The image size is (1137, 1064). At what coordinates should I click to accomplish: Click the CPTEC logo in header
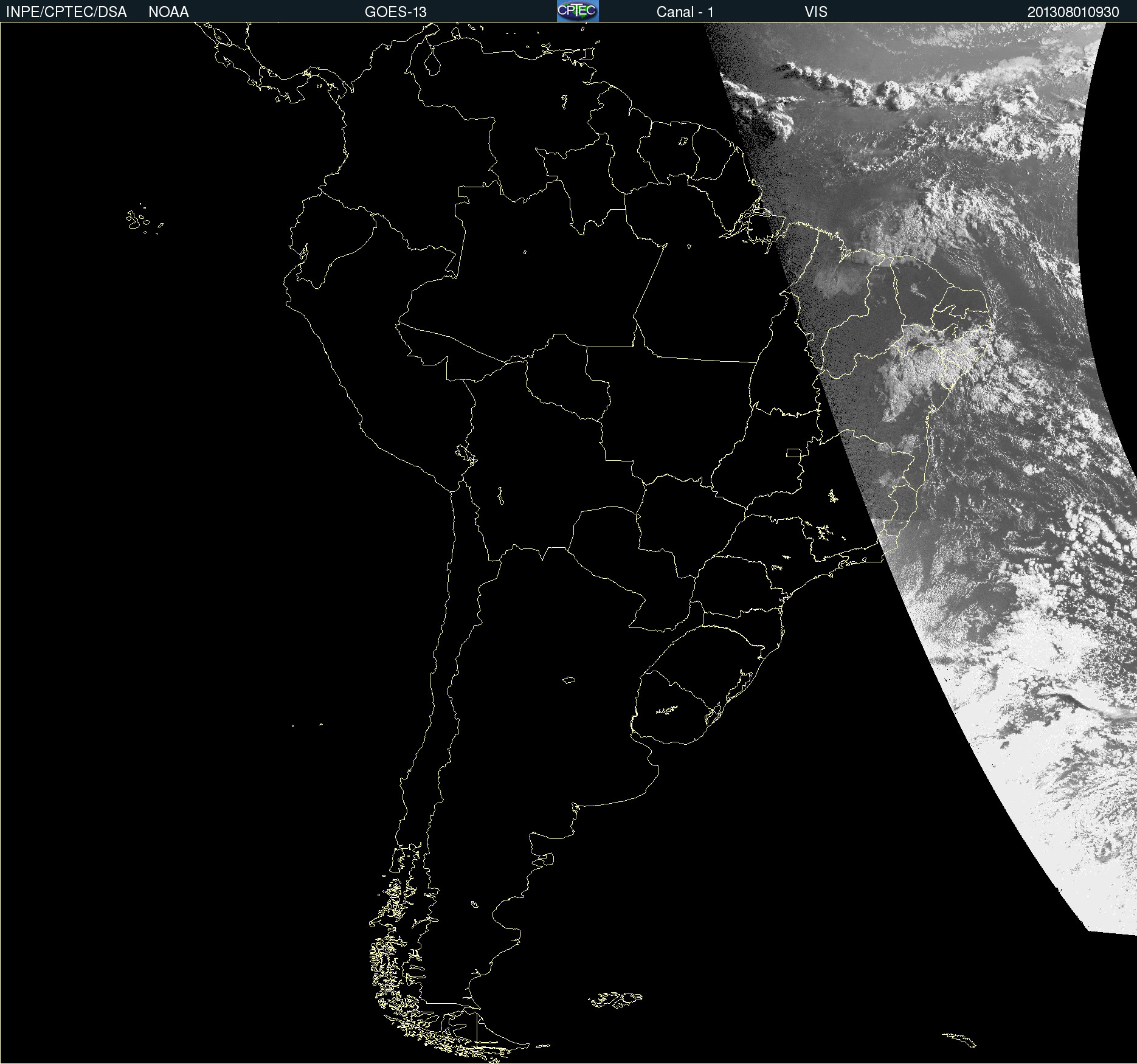click(577, 11)
